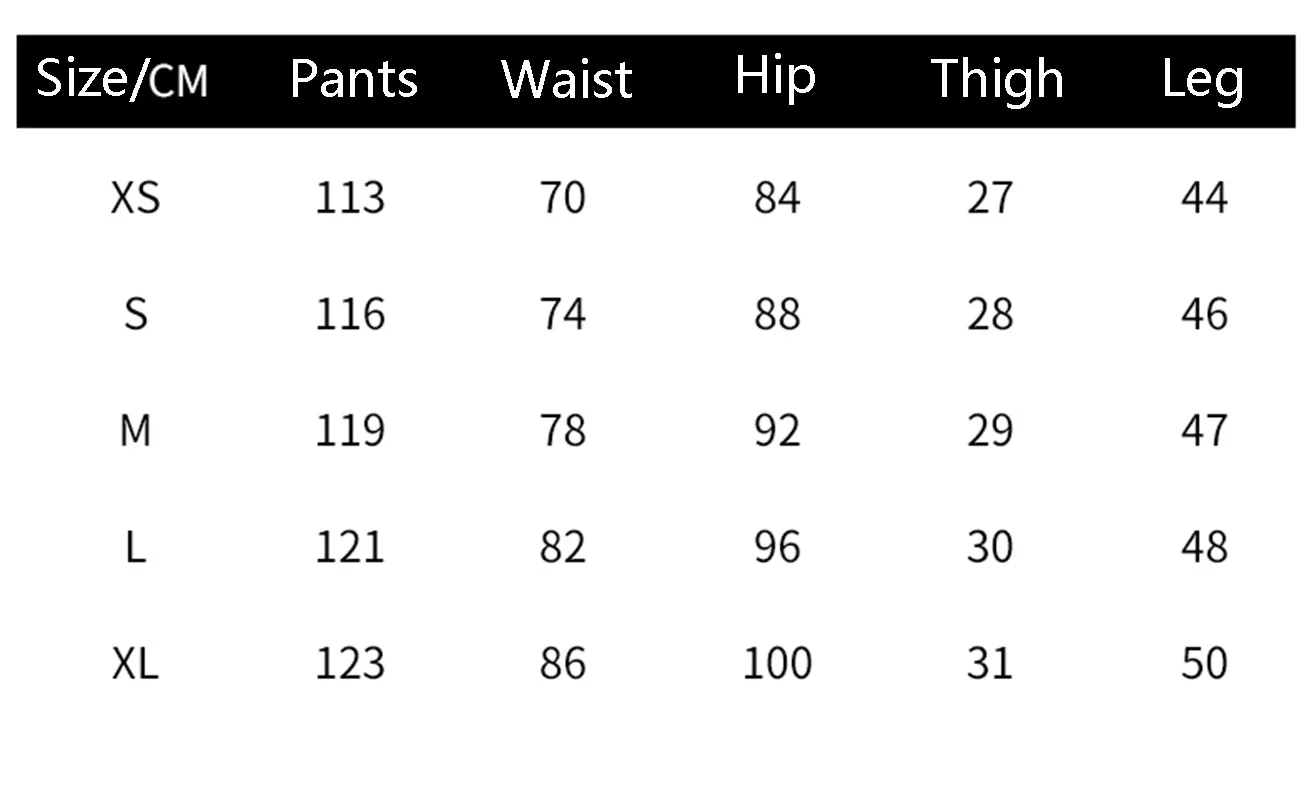Select the M size row label

pos(135,431)
